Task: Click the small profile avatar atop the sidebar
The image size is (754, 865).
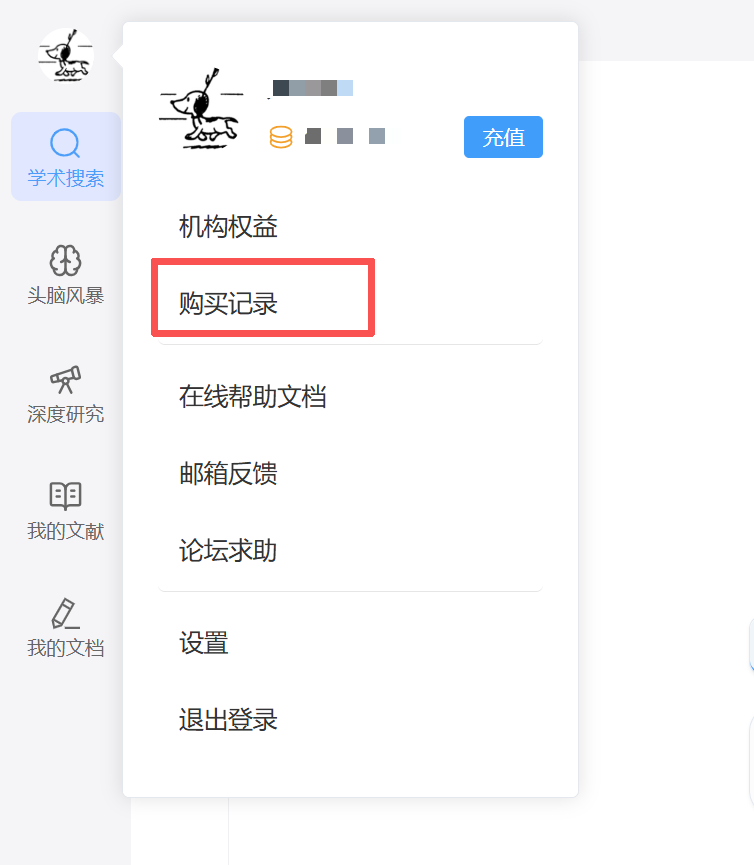Action: (66, 57)
